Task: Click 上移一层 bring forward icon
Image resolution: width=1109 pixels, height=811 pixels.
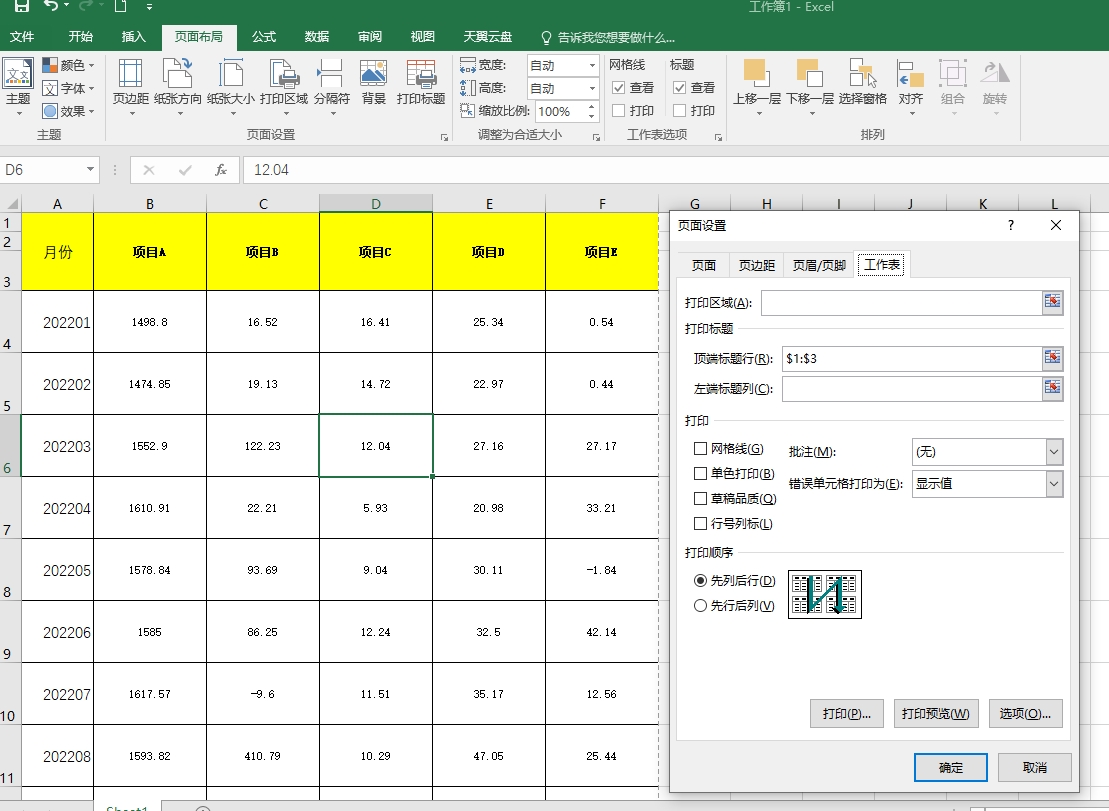Action: coord(756,73)
